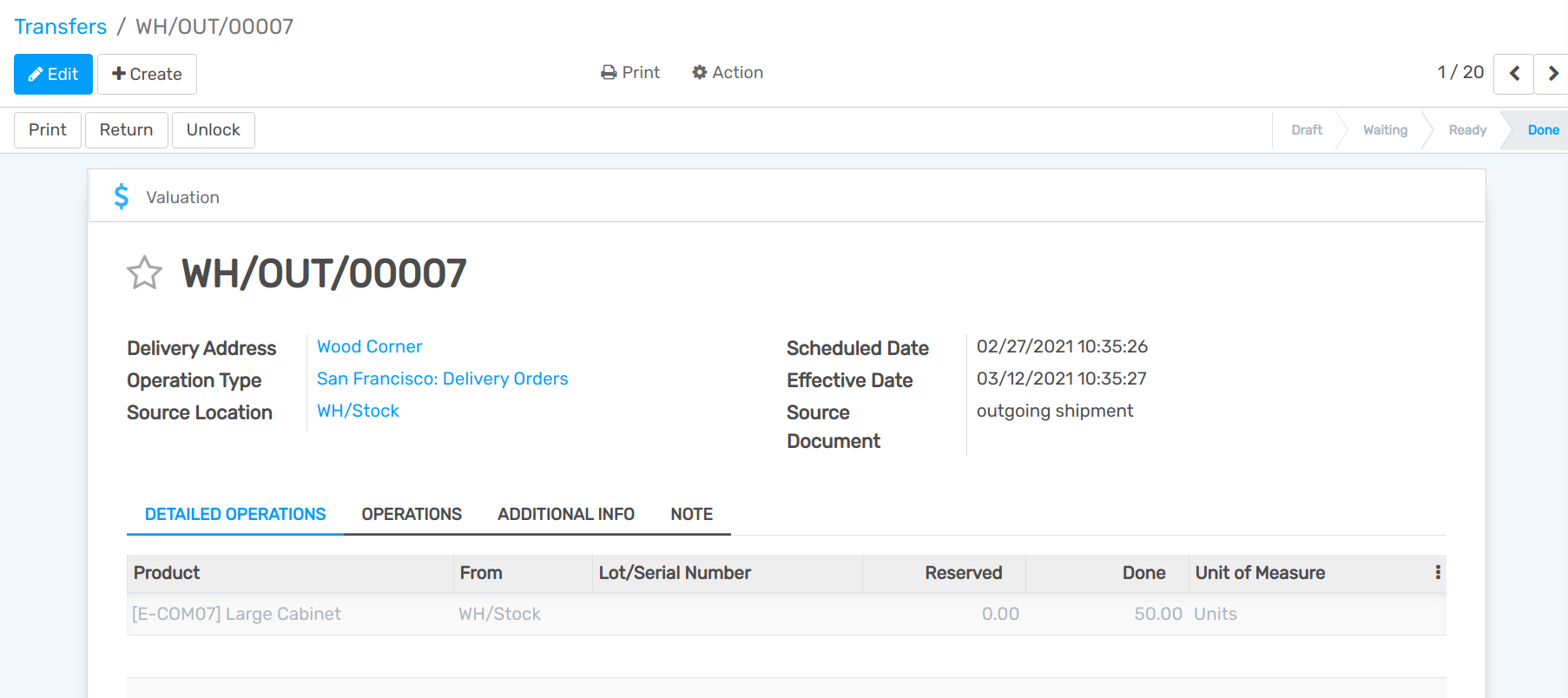Follow the San Francisco: Delivery Orders link
1568x698 pixels.
coord(442,379)
